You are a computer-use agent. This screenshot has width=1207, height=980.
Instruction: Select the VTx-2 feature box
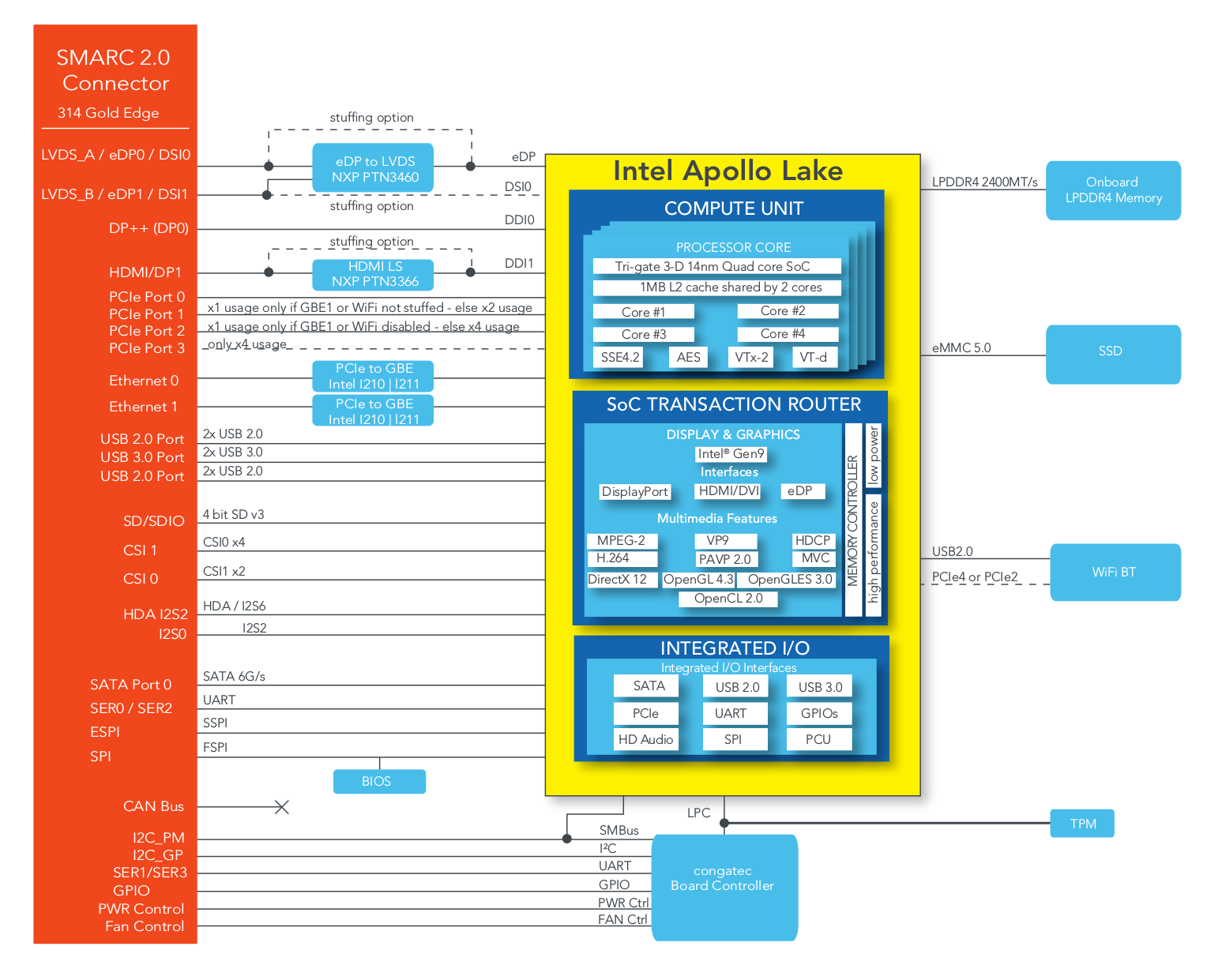[x=750, y=357]
